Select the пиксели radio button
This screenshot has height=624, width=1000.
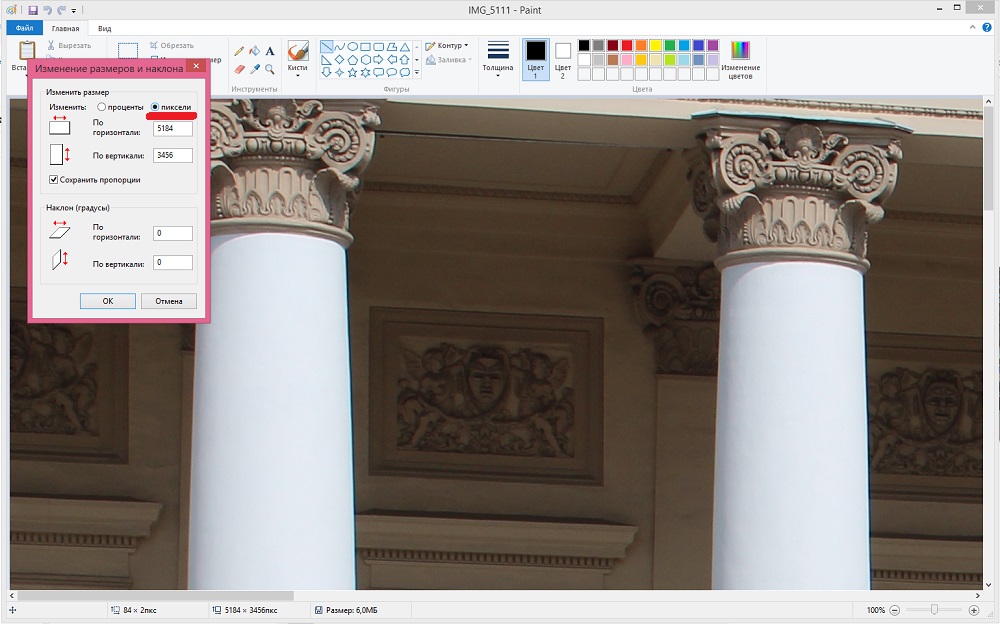coord(155,107)
